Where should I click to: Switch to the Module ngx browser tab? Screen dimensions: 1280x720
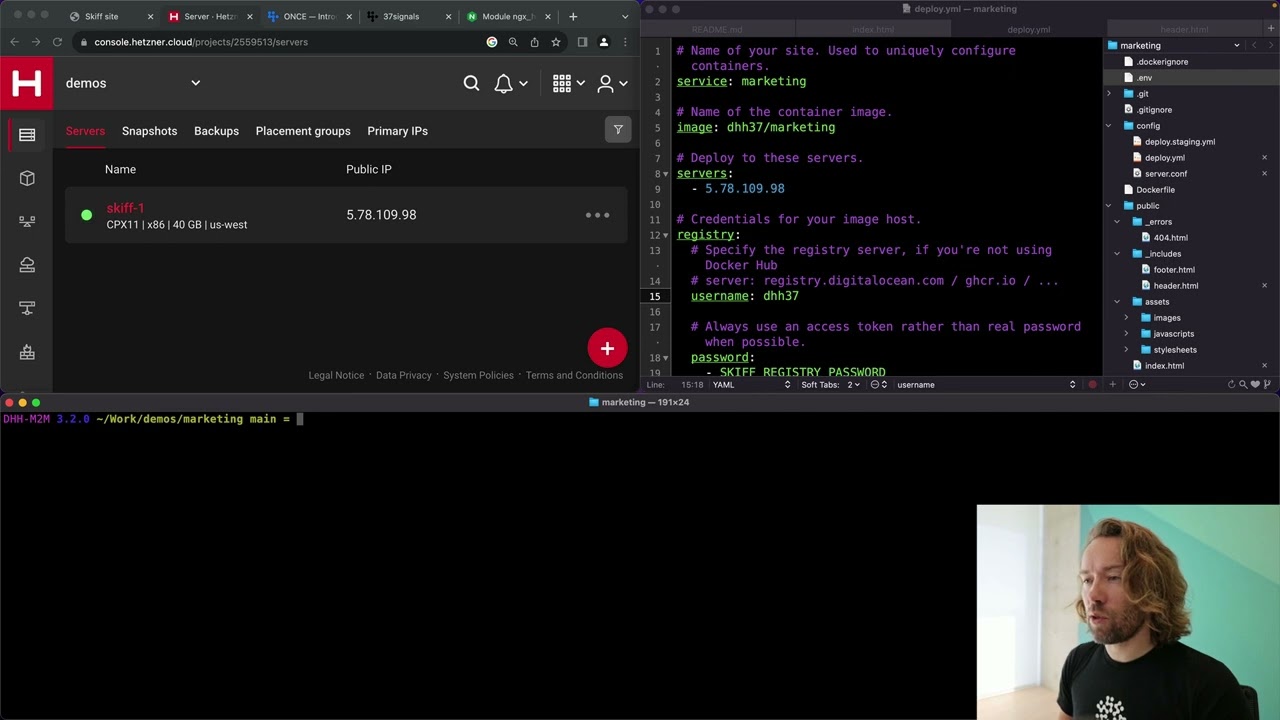click(509, 16)
